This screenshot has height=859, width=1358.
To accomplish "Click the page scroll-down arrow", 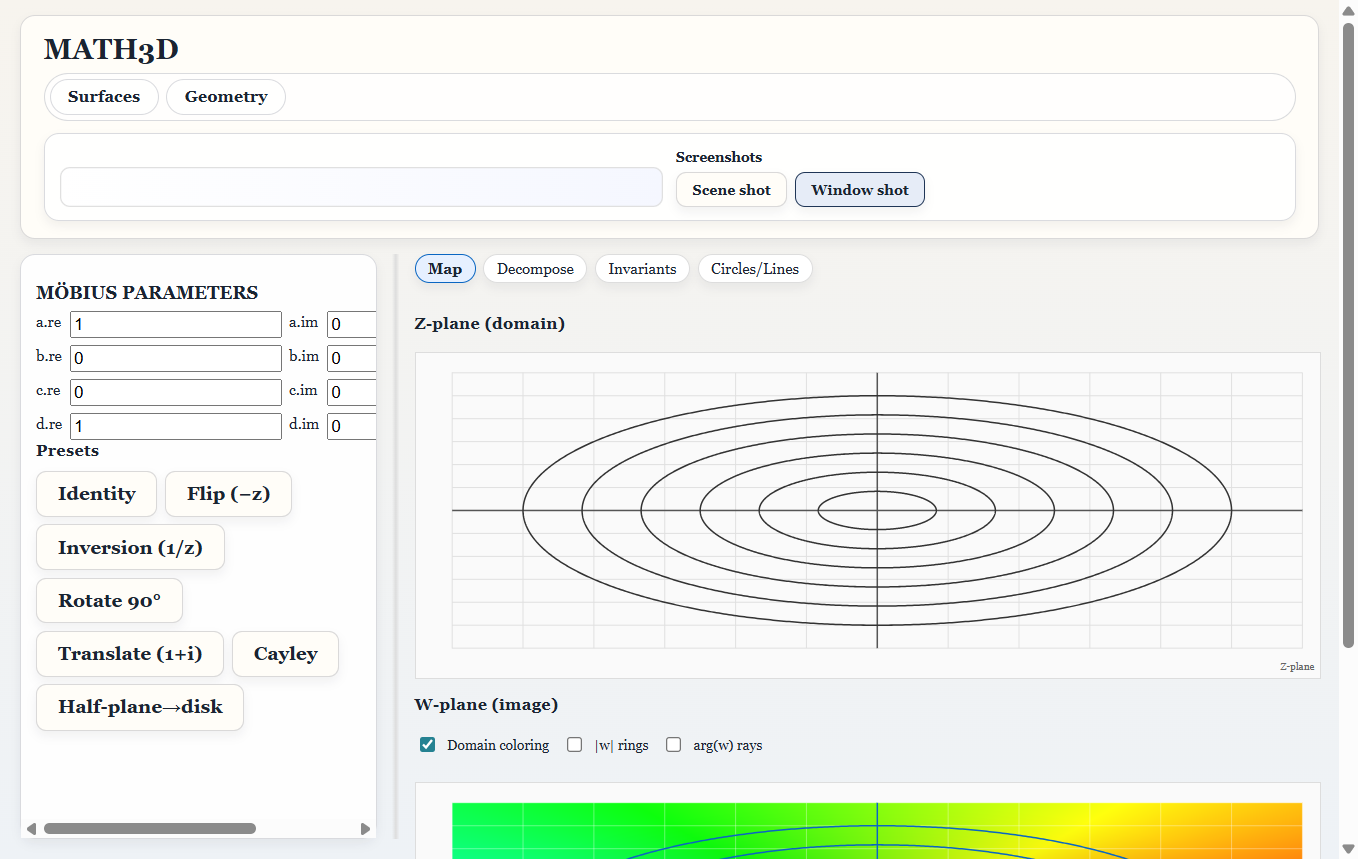I will [1348, 849].
